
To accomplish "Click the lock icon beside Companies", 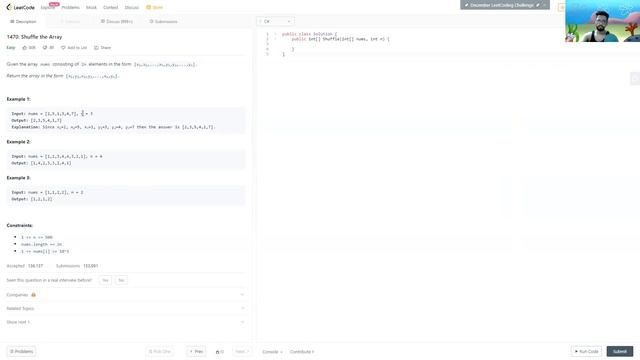I will [x=33, y=295].
